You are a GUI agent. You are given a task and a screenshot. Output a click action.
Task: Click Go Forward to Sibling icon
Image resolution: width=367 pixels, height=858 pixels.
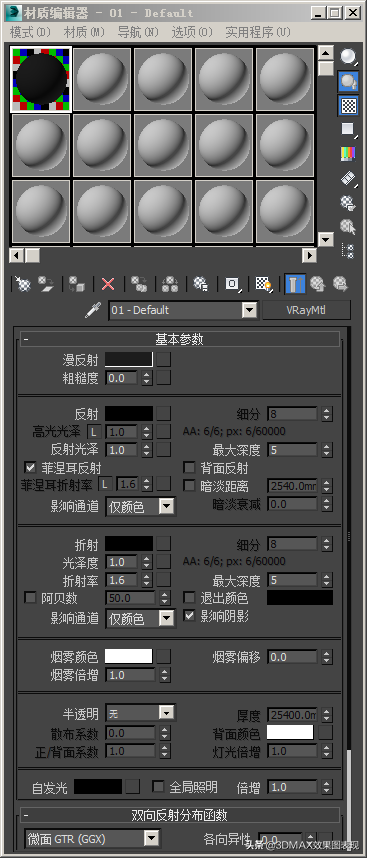(x=341, y=283)
